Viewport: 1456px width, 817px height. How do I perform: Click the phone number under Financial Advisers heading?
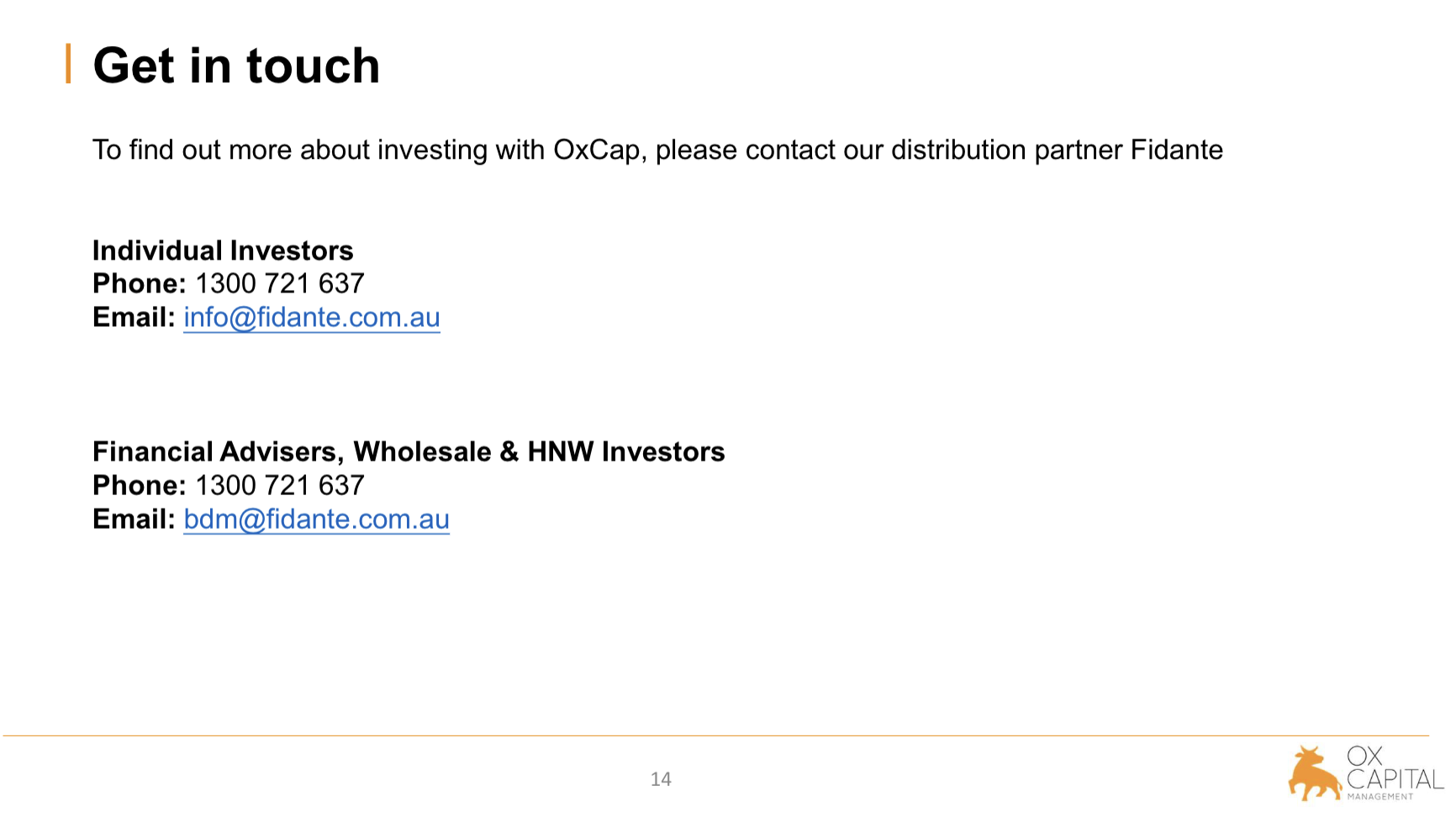280,486
